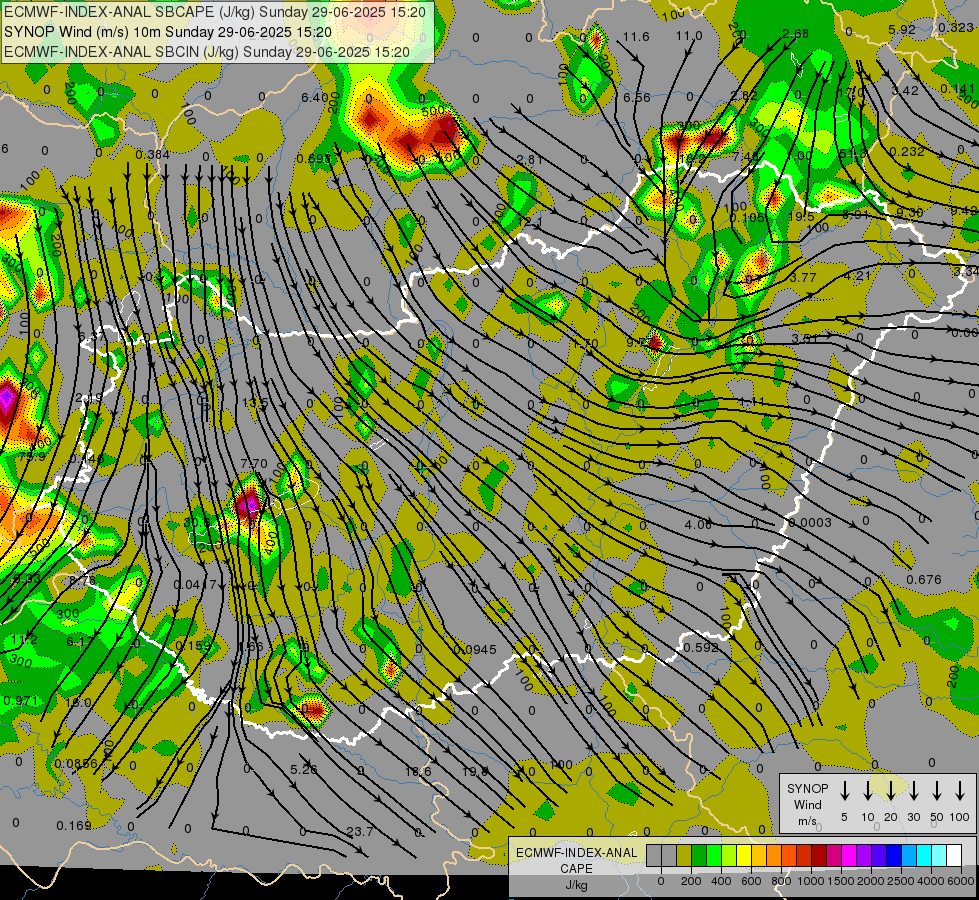Viewport: 979px width, 900px height.
Task: Click the 20 m/s wind arrow in SYNOP legend
Action: coord(890,791)
